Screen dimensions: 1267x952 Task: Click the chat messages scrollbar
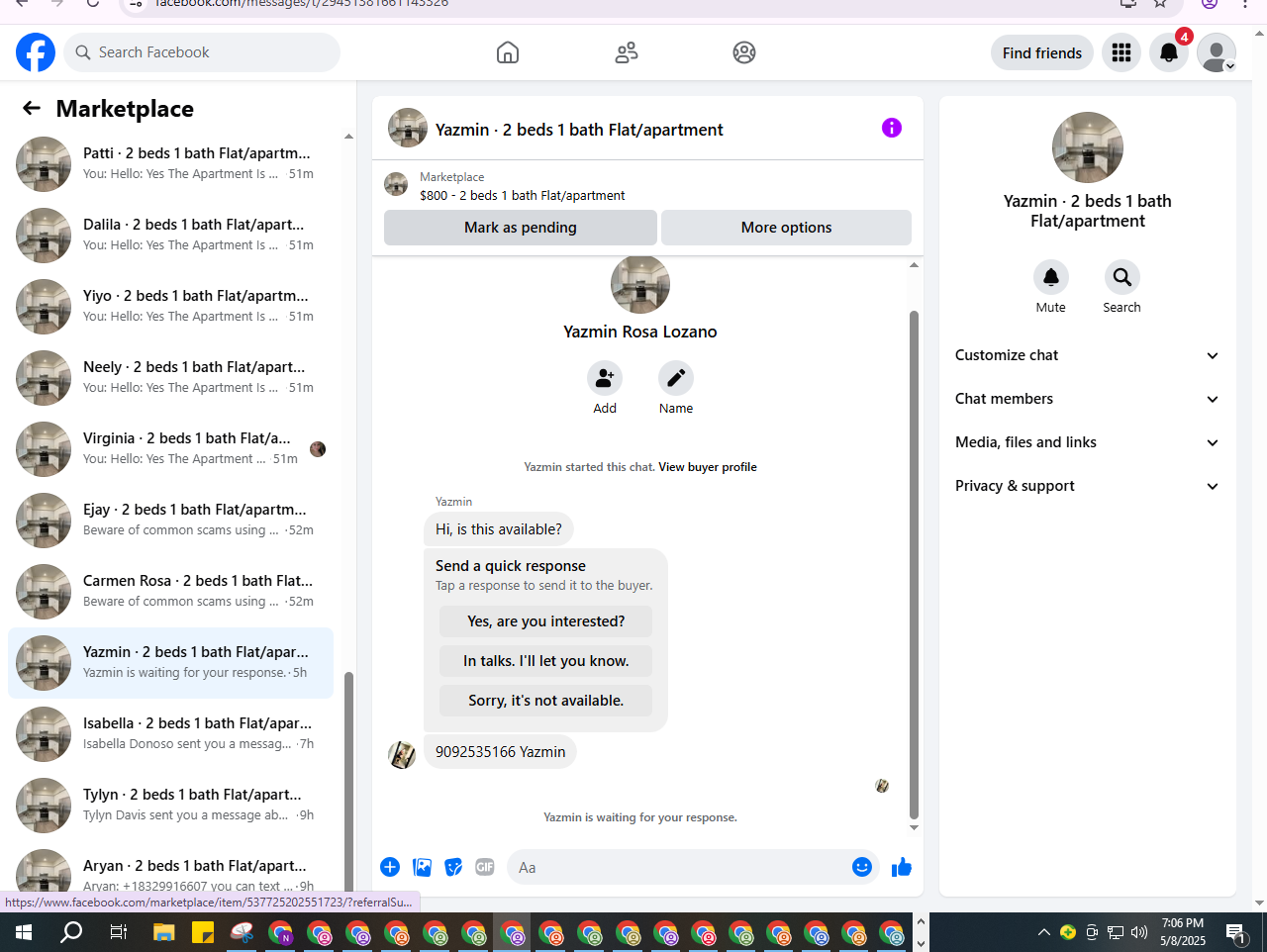pos(914,564)
